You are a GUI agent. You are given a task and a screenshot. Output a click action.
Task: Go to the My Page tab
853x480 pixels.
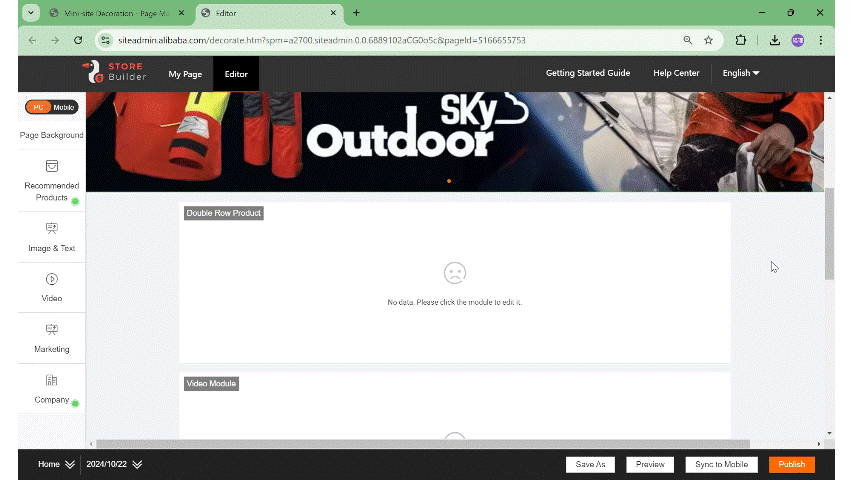(x=185, y=74)
